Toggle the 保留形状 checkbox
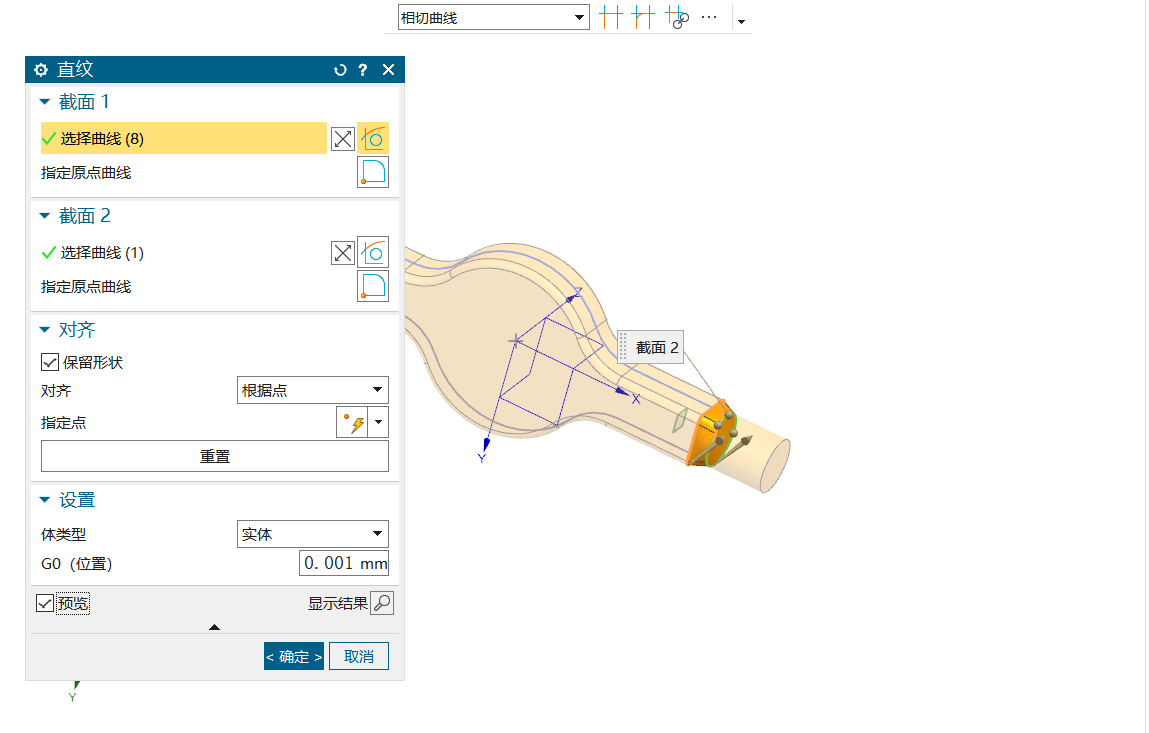The height and width of the screenshot is (733, 1149). pos(50,362)
